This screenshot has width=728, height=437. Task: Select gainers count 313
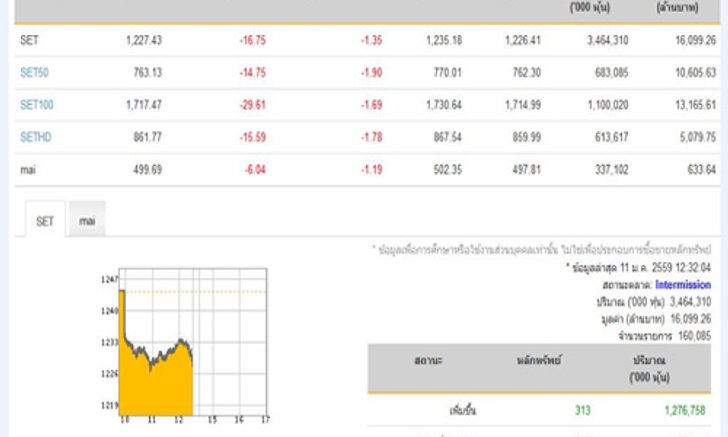(583, 411)
